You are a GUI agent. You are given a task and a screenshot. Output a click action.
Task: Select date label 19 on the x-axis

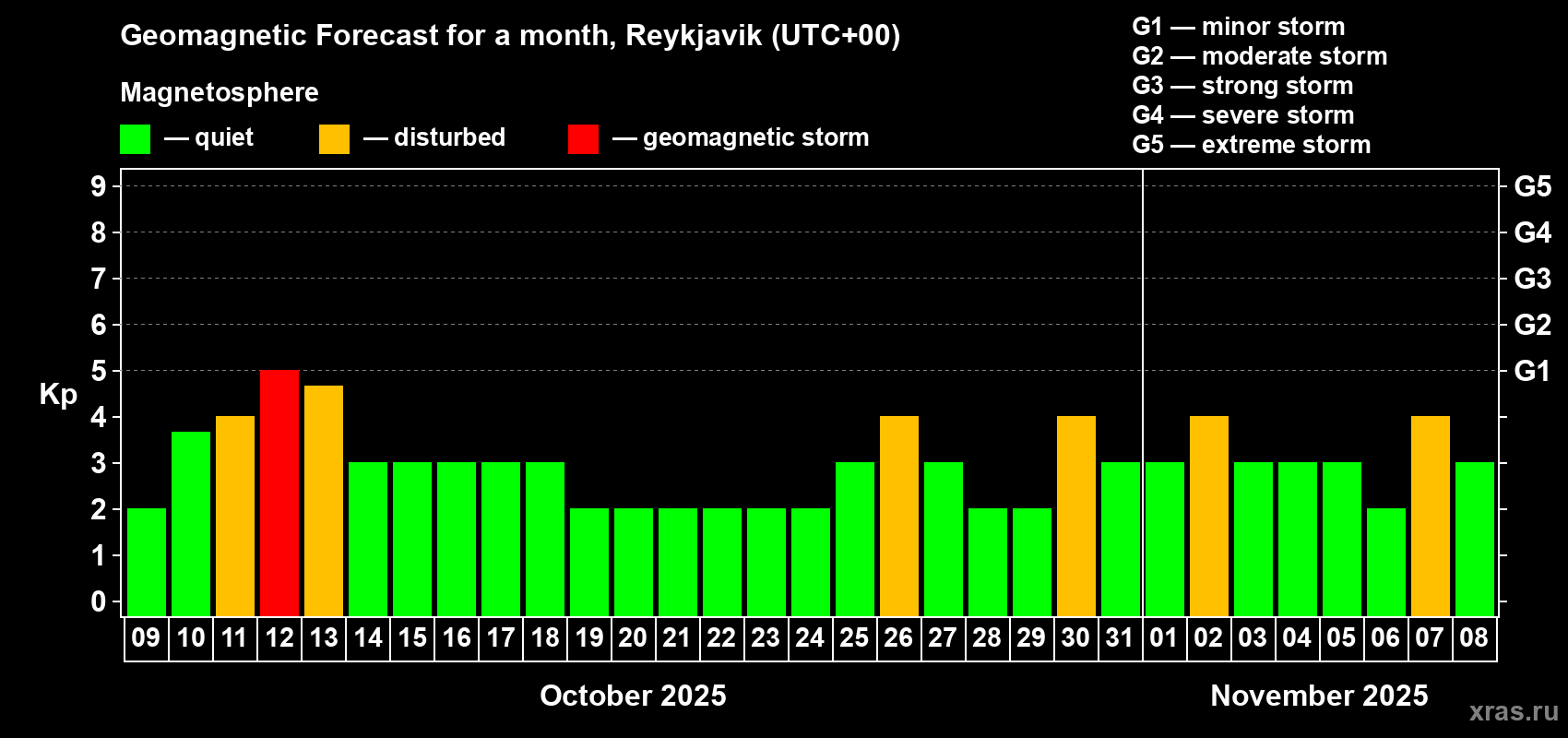[x=588, y=637]
